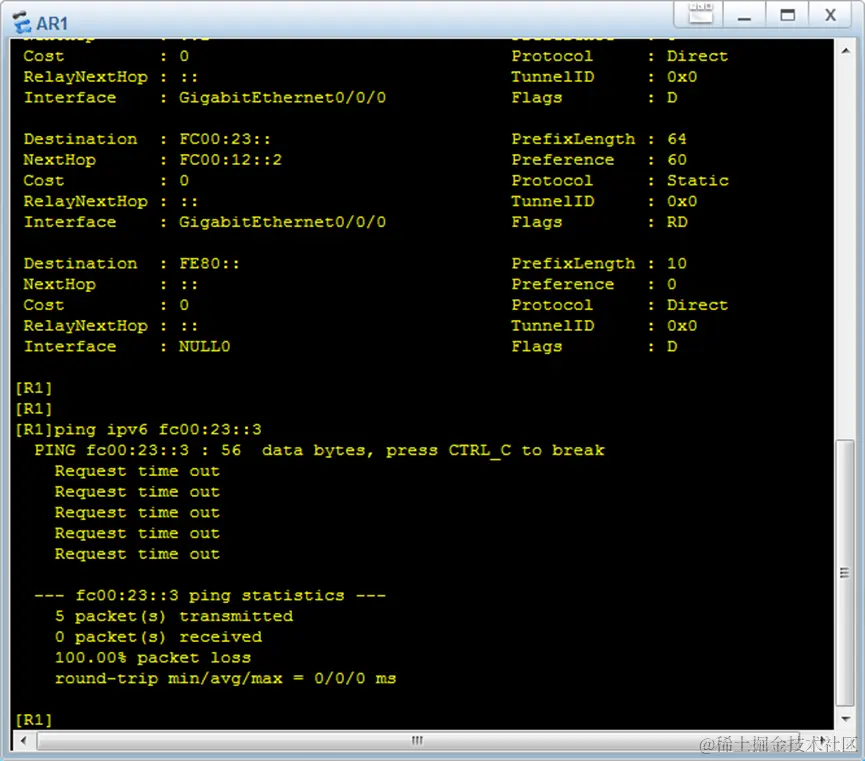The height and width of the screenshot is (761, 865).
Task: Click the 'Protocol : Static' entry
Action: click(620, 180)
